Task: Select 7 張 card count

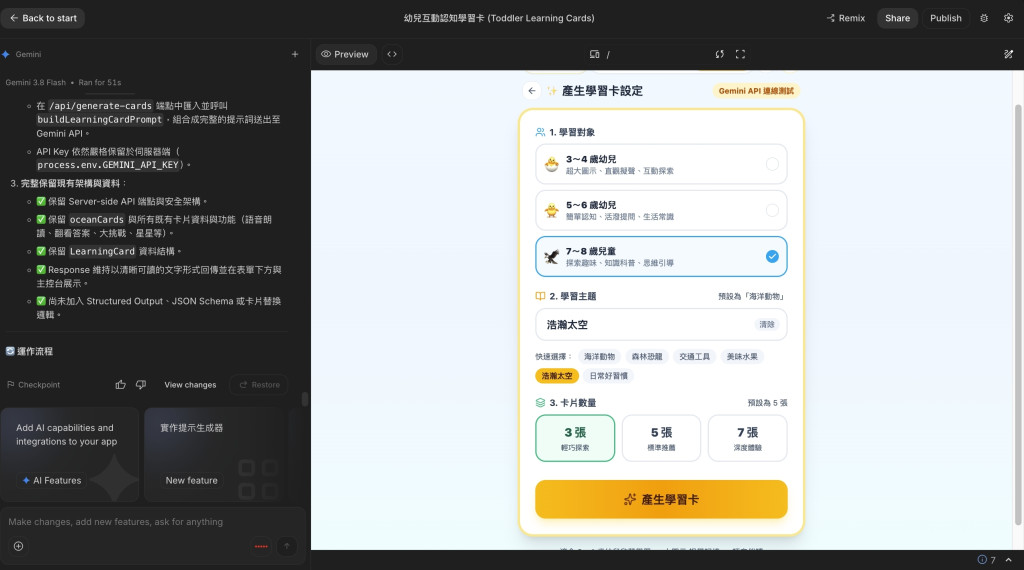Action: tap(747, 438)
